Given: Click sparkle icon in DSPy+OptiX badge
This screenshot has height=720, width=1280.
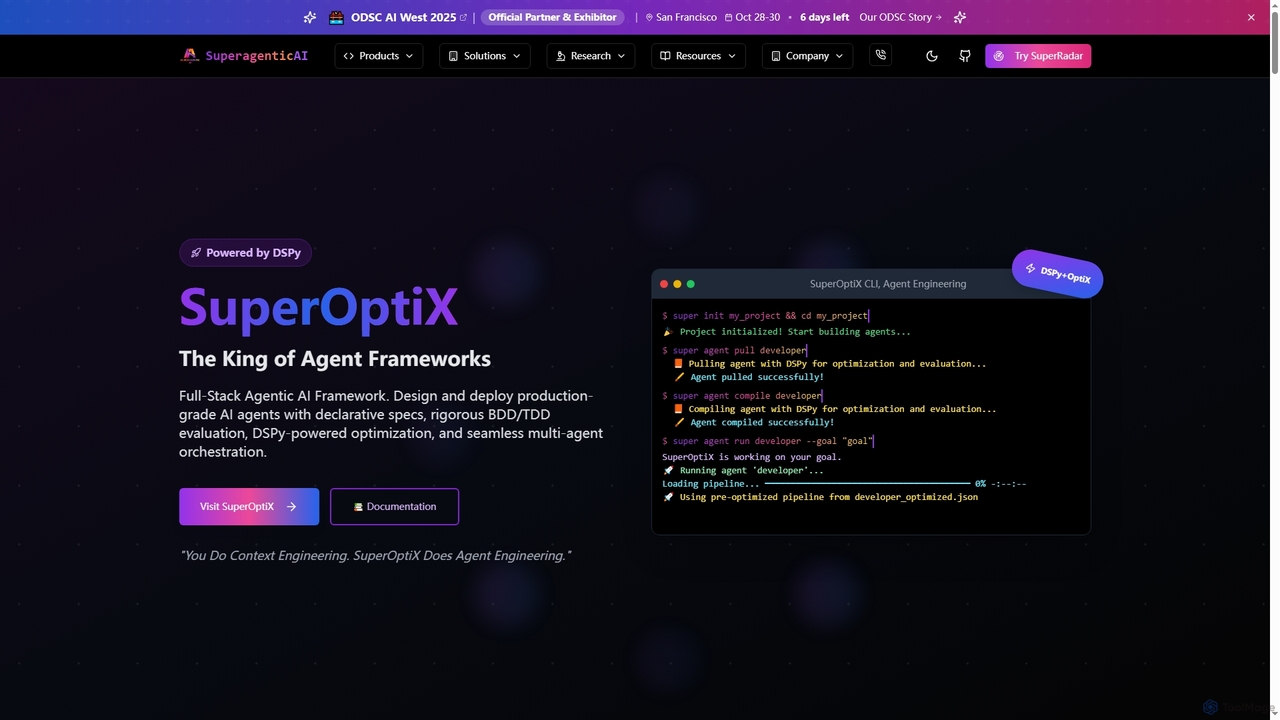Looking at the screenshot, I should click(1030, 268).
